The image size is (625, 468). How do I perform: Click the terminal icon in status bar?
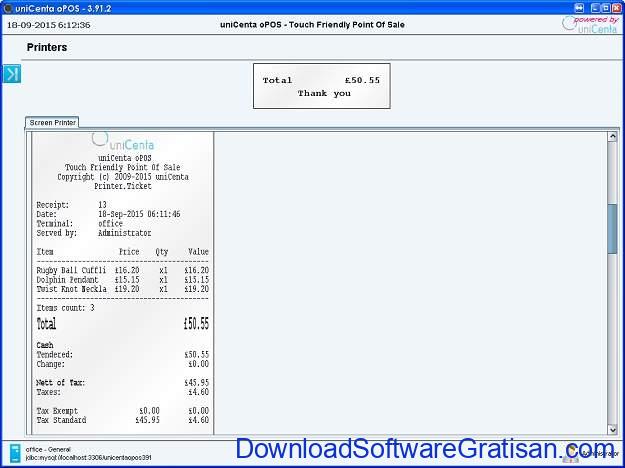click(x=15, y=453)
